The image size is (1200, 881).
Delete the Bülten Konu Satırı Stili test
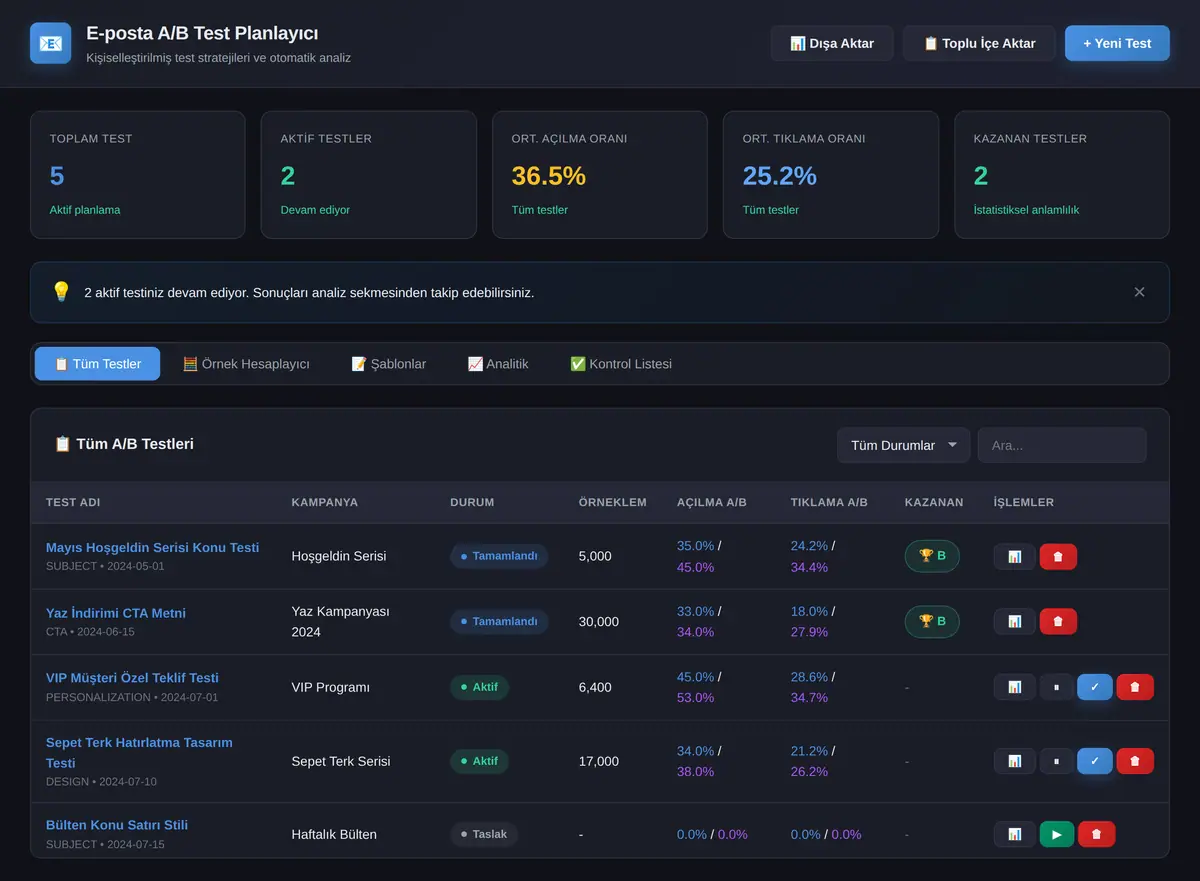coord(1097,834)
